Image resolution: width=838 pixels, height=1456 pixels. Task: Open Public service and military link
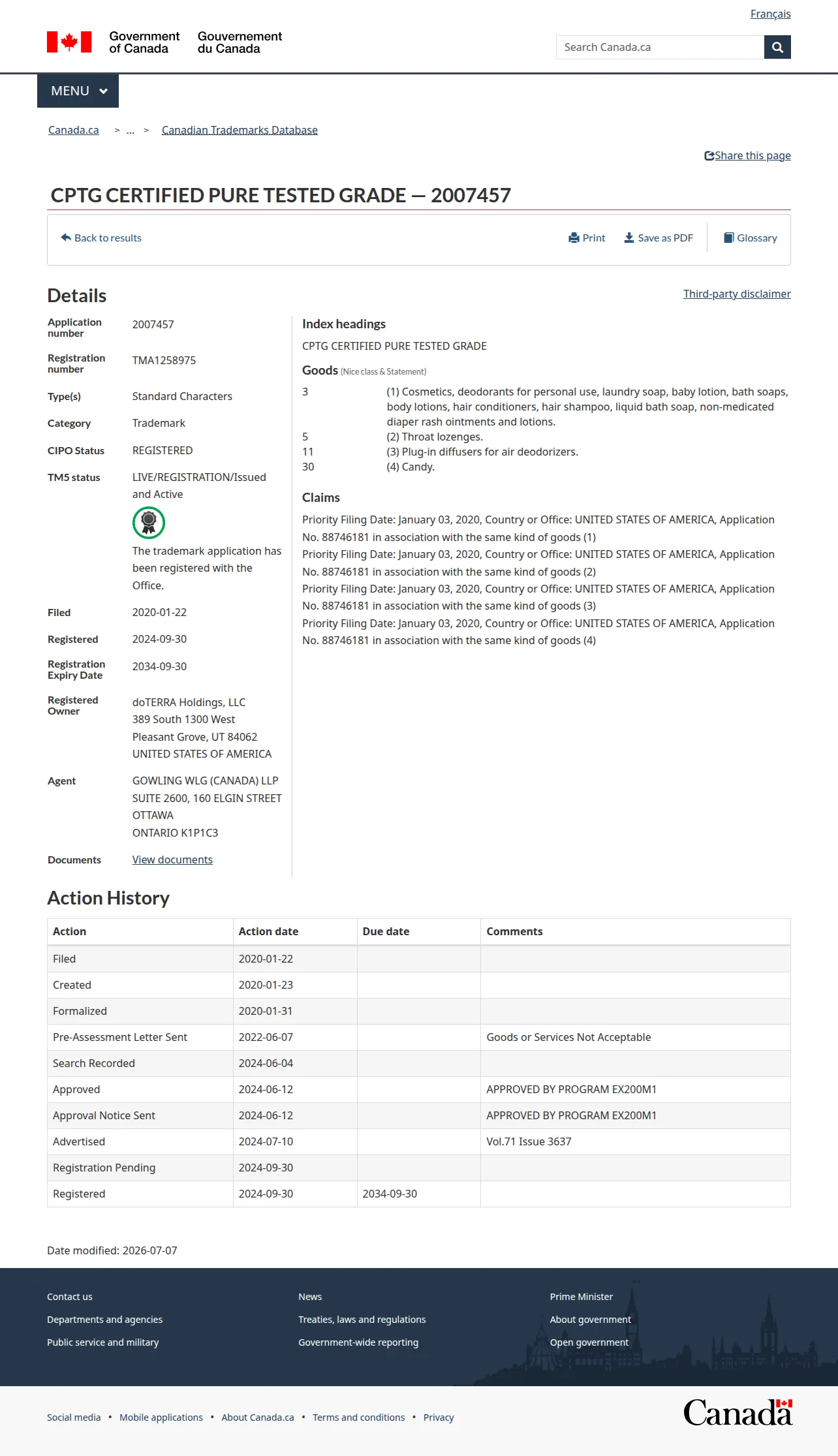click(x=102, y=1342)
